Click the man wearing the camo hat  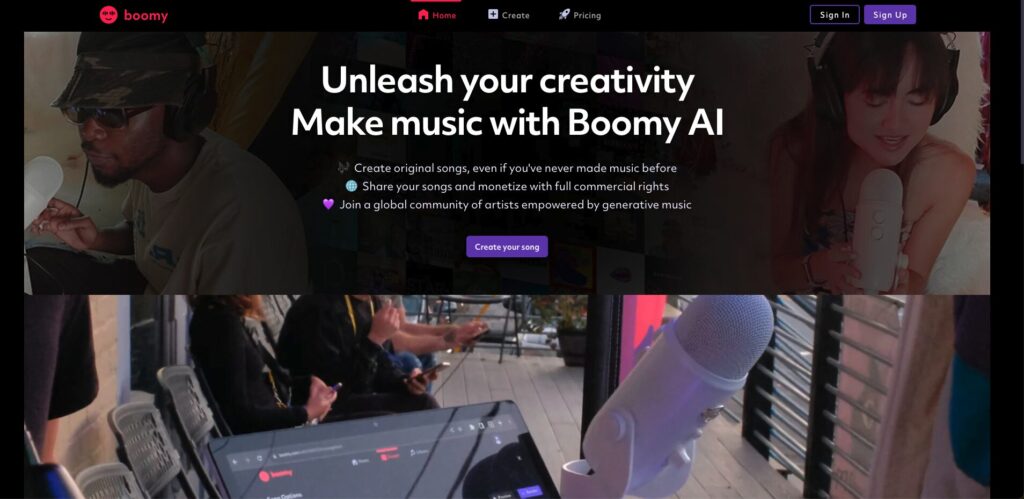click(163, 163)
